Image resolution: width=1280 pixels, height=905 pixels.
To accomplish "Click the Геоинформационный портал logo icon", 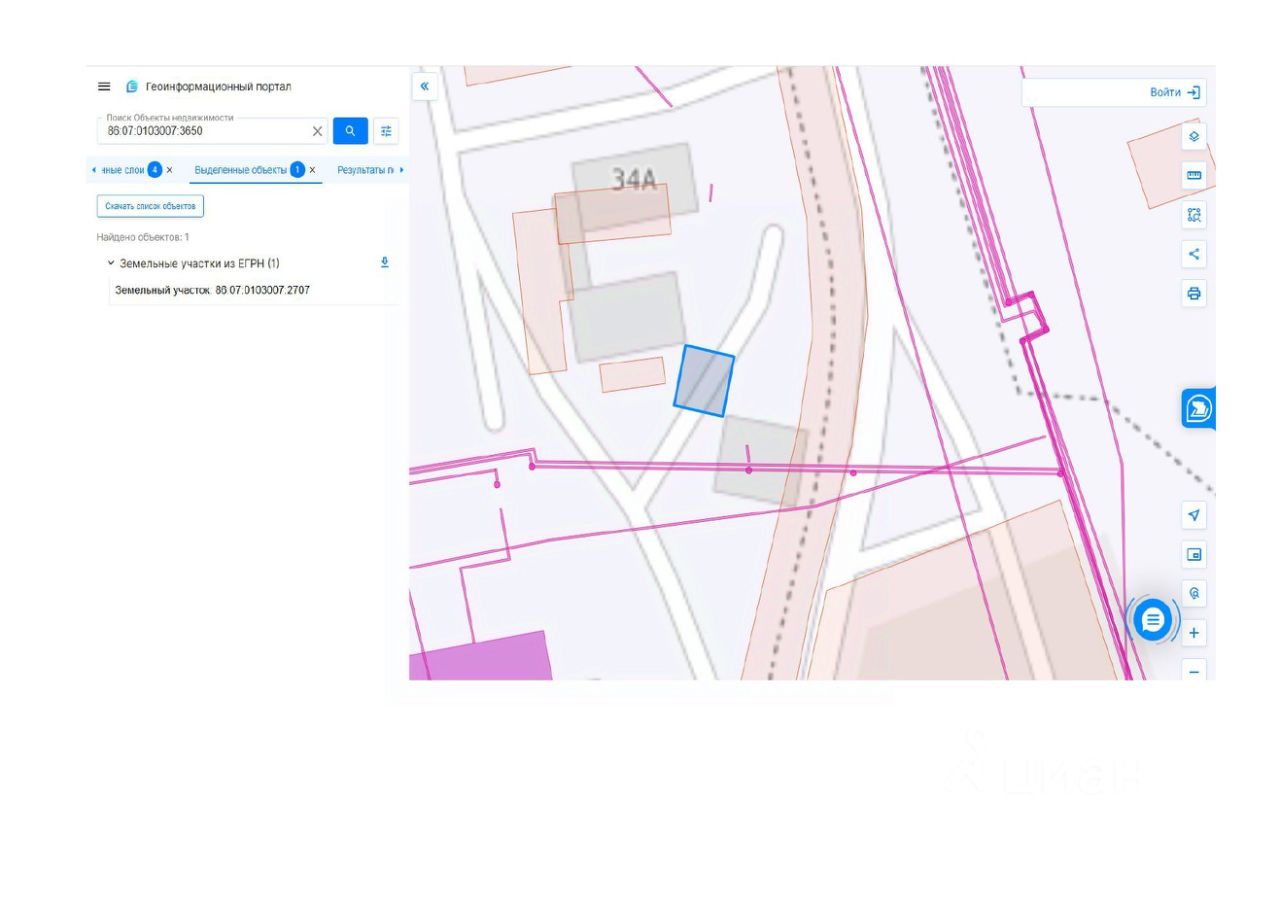I will (132, 87).
